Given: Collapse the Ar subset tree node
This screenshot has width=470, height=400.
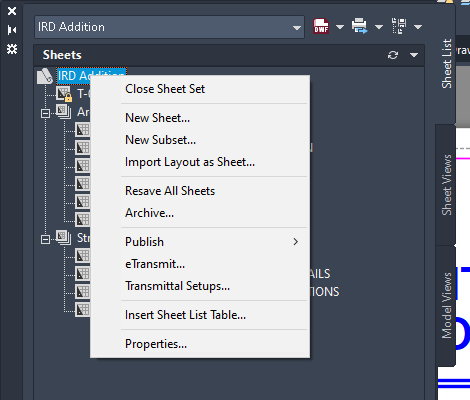Looking at the screenshot, I should pos(45,114).
